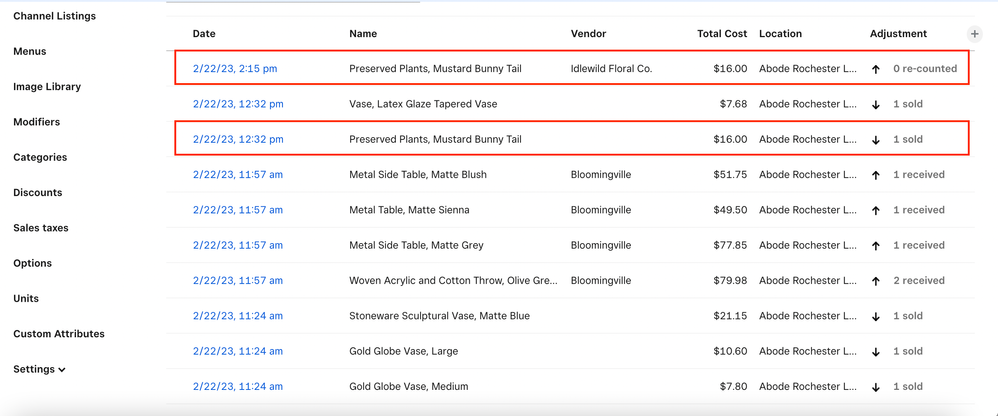This screenshot has width=998, height=416.
Task: Click the Adjustment column header
Action: 898,34
